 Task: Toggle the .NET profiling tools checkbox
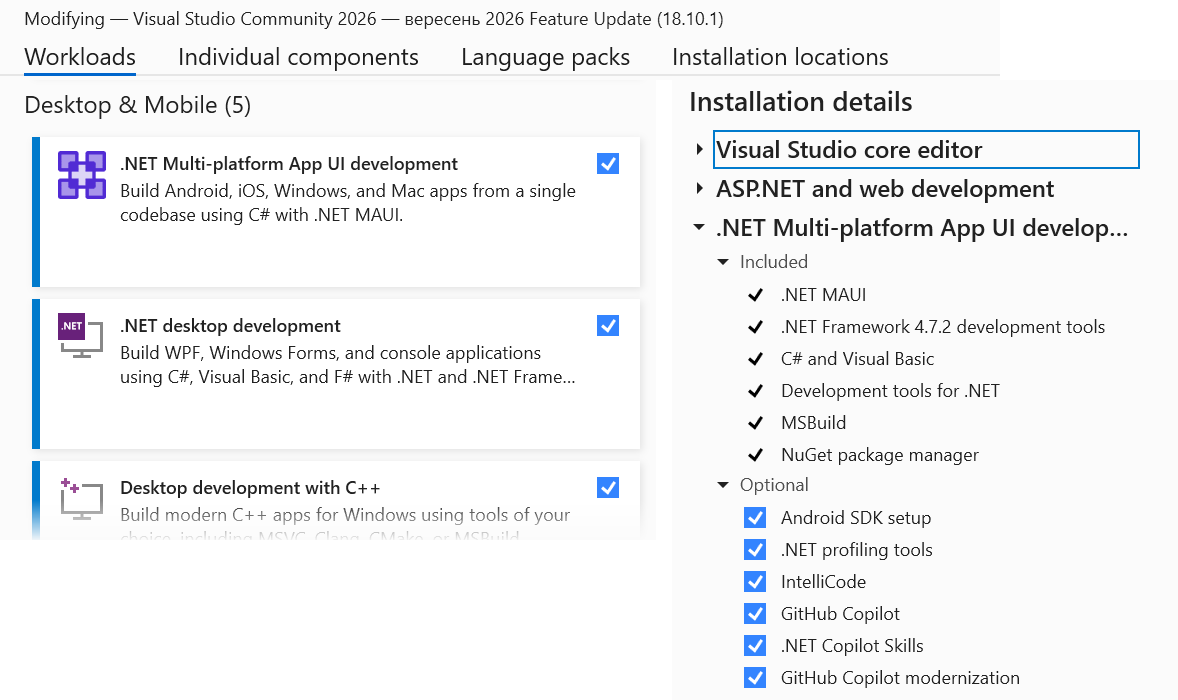[755, 550]
